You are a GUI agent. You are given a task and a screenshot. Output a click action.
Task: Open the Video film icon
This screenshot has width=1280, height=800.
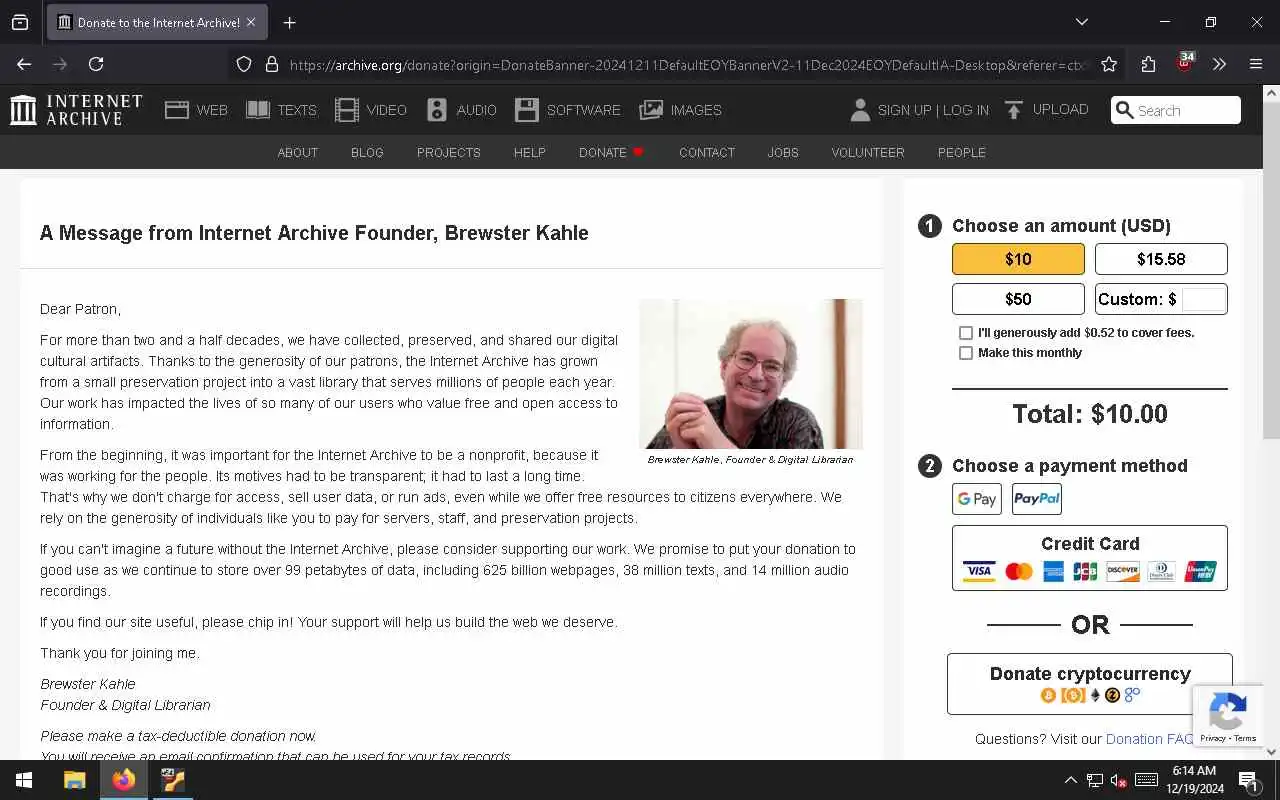click(347, 110)
